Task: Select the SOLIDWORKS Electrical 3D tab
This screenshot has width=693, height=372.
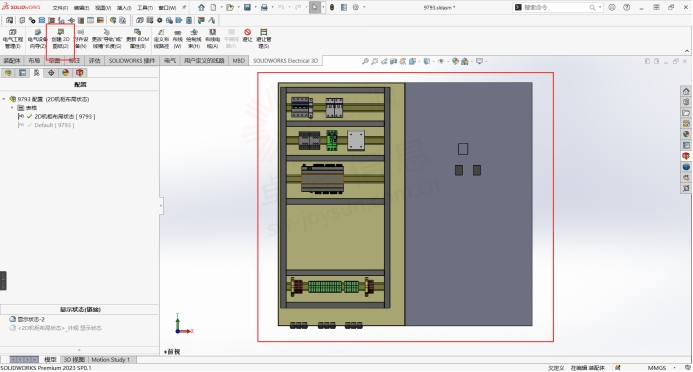Action: point(286,61)
